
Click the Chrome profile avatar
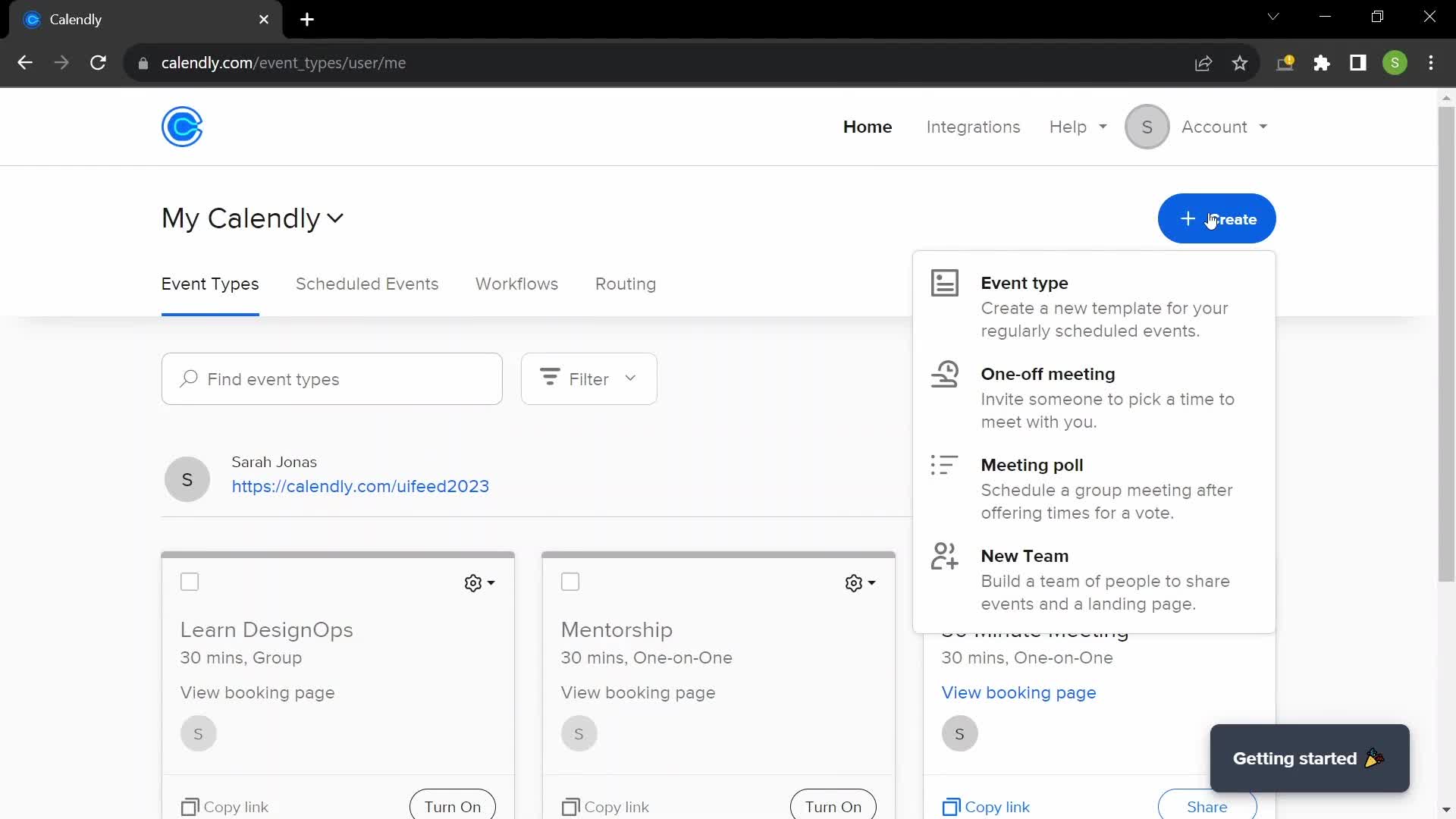[x=1395, y=63]
